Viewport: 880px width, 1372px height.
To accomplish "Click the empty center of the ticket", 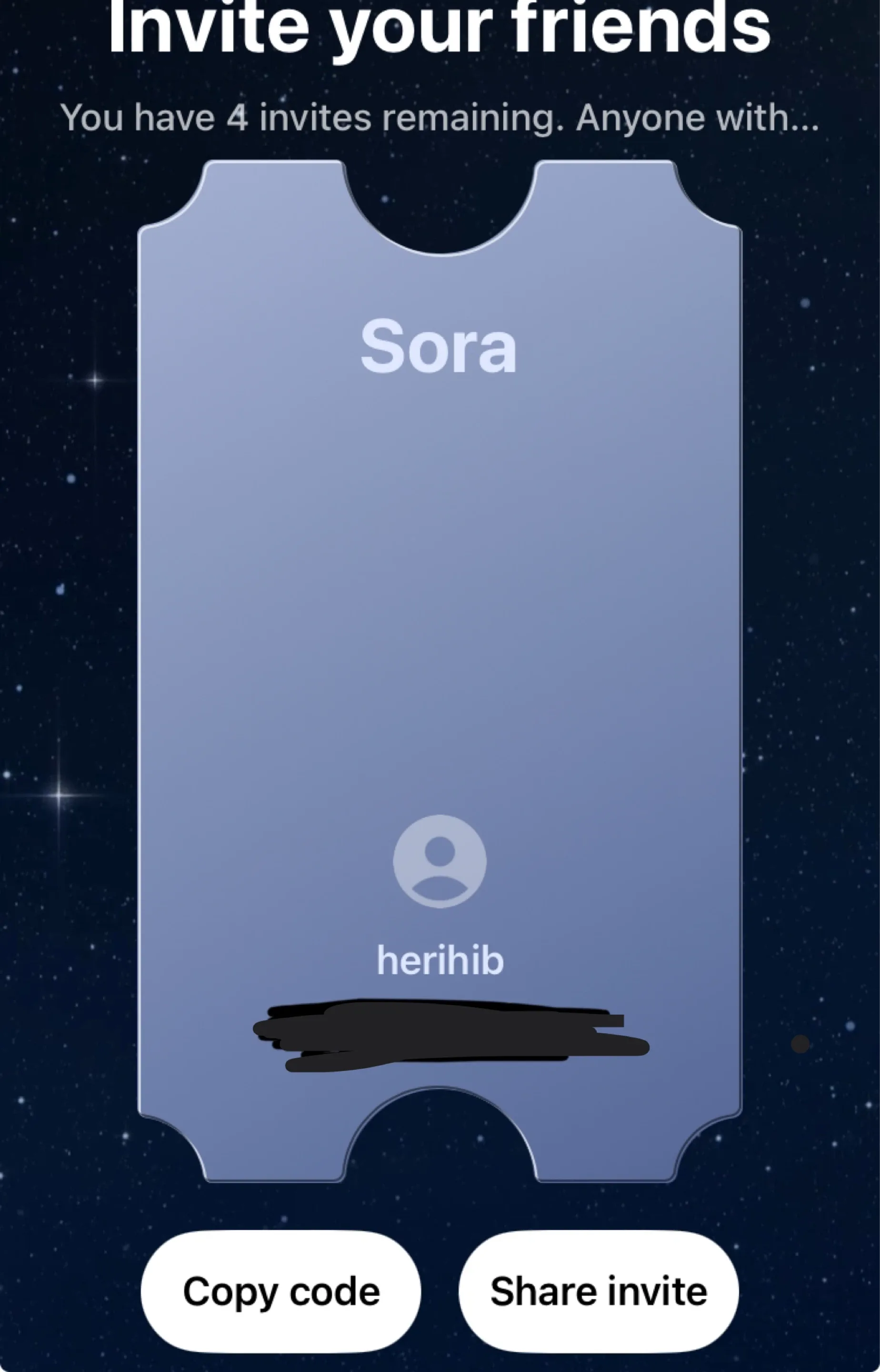I will [x=440, y=595].
